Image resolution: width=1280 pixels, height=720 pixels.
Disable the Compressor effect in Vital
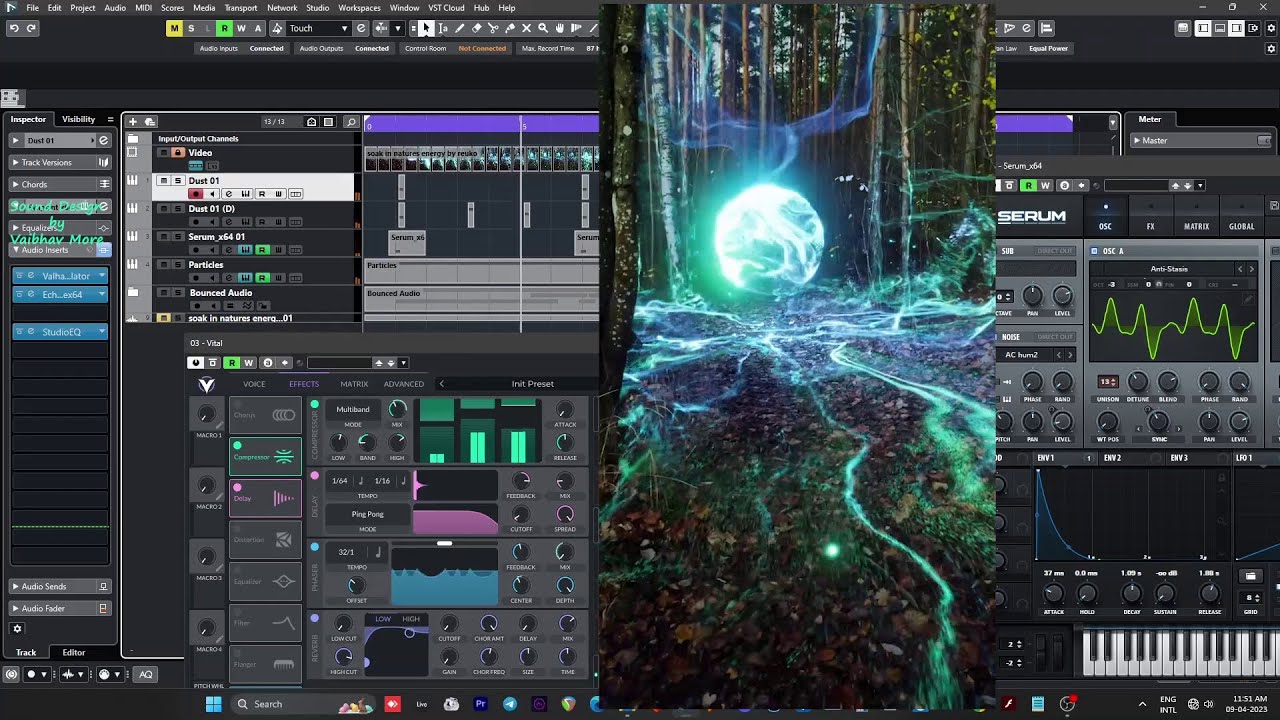pos(237,445)
